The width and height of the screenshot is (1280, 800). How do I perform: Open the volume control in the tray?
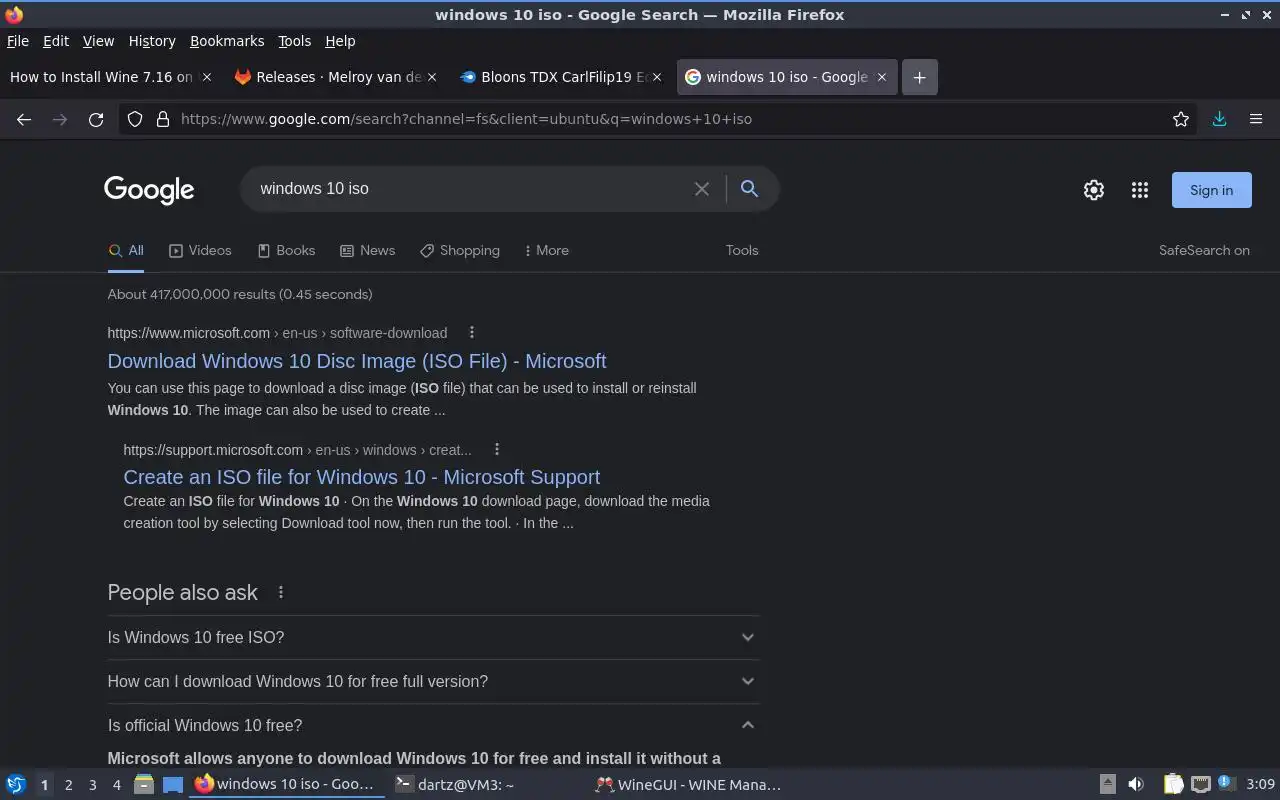(1136, 785)
